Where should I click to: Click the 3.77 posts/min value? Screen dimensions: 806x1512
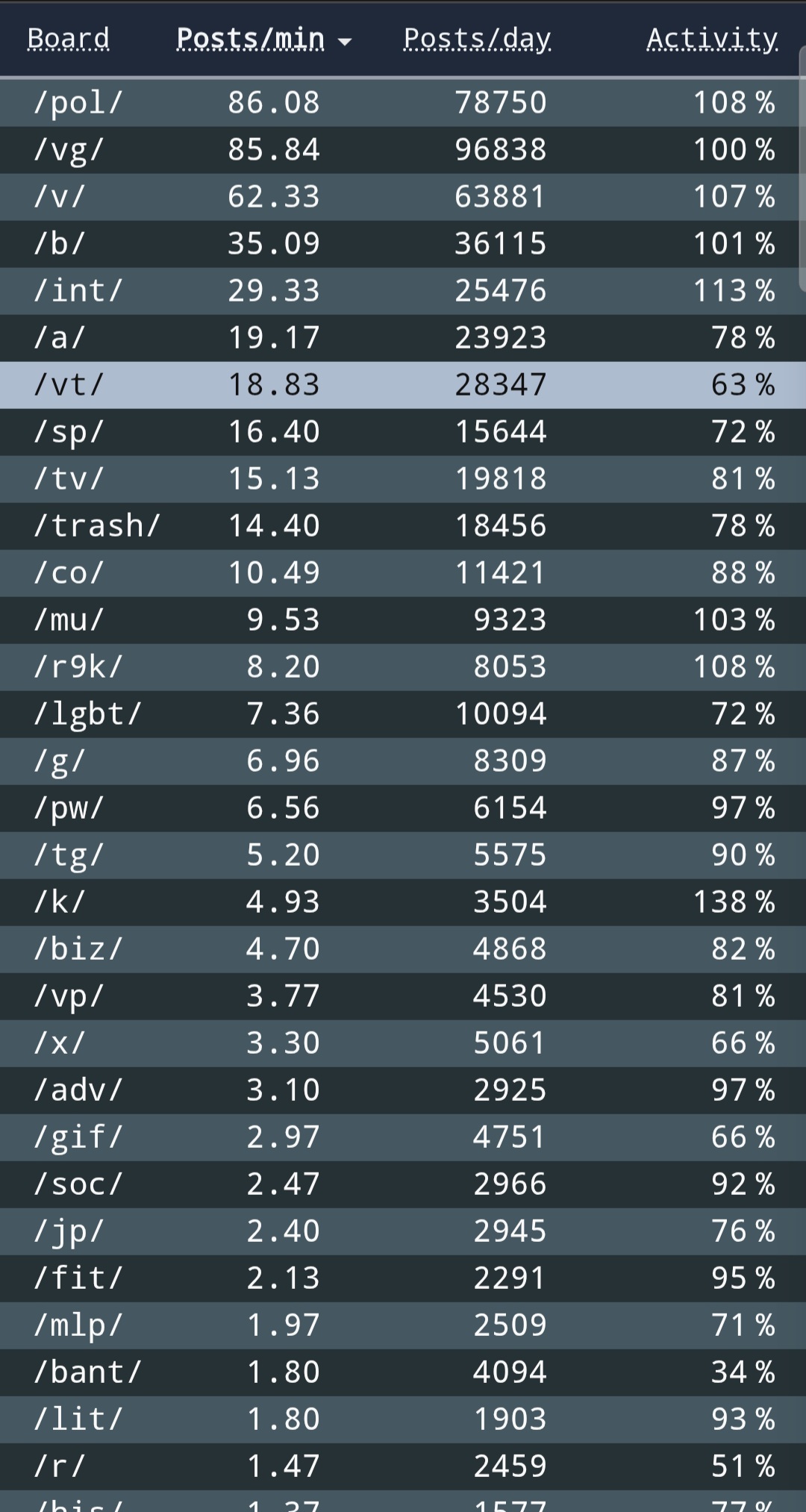(x=283, y=996)
